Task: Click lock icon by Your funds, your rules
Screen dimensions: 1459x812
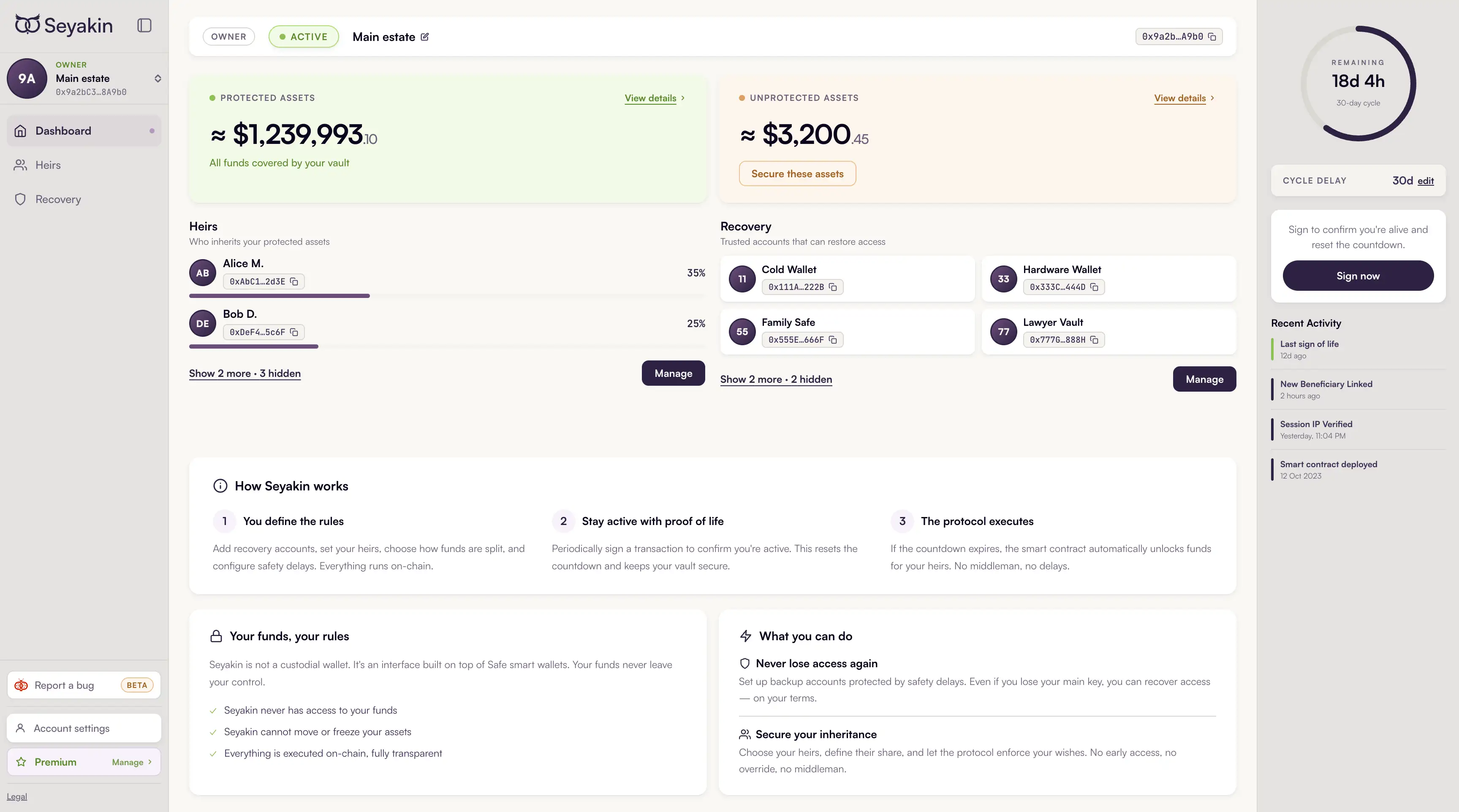Action: tap(216, 636)
